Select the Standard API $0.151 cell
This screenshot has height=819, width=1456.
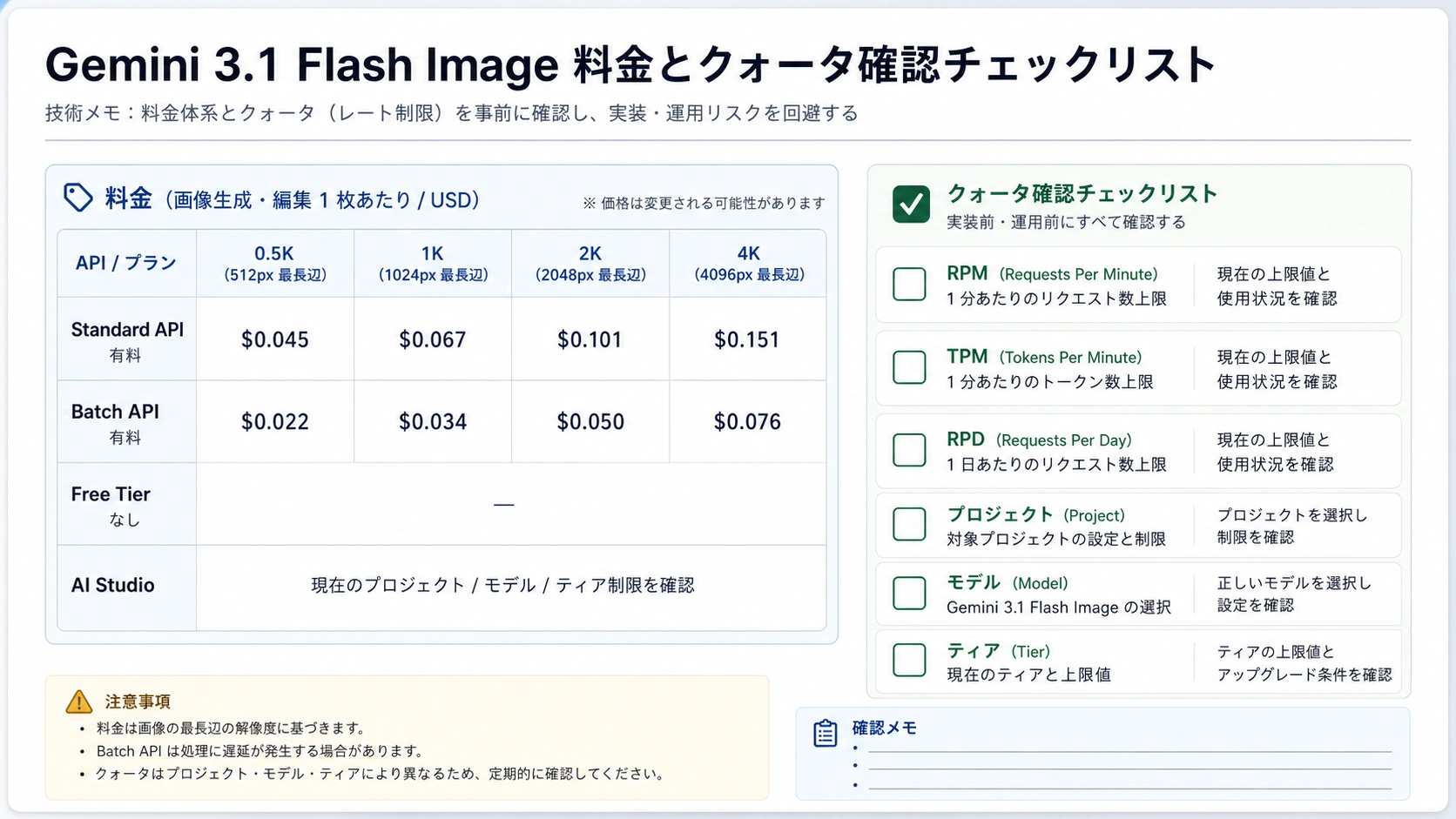point(748,339)
